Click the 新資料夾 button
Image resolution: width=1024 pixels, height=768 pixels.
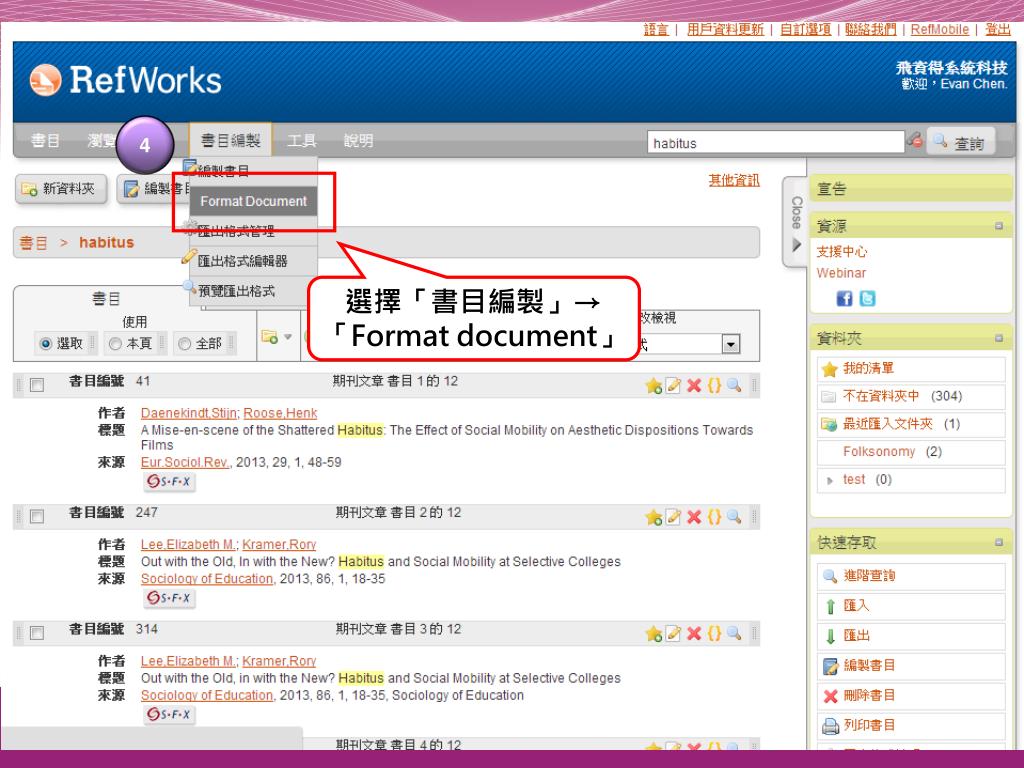(x=61, y=189)
